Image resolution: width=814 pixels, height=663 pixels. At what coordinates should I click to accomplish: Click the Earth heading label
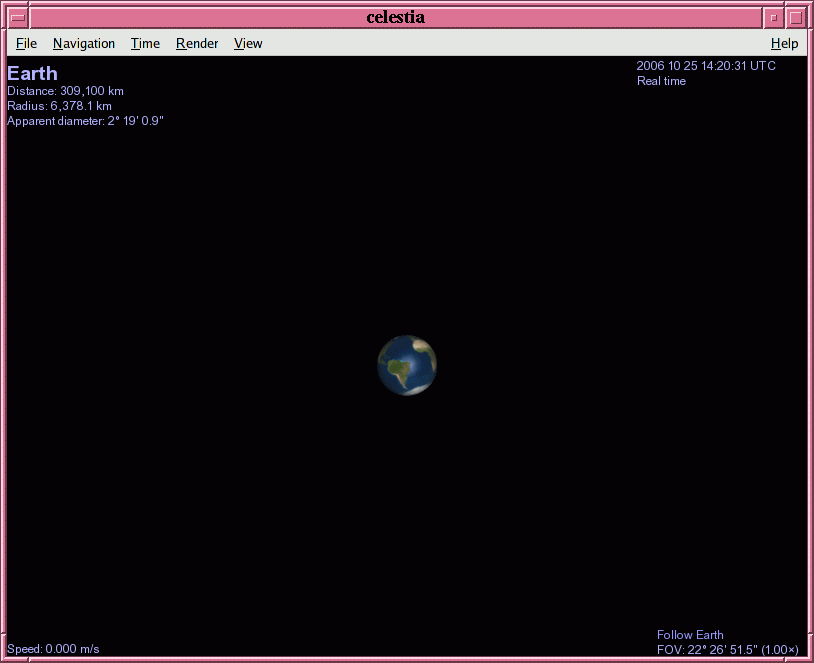click(x=32, y=73)
